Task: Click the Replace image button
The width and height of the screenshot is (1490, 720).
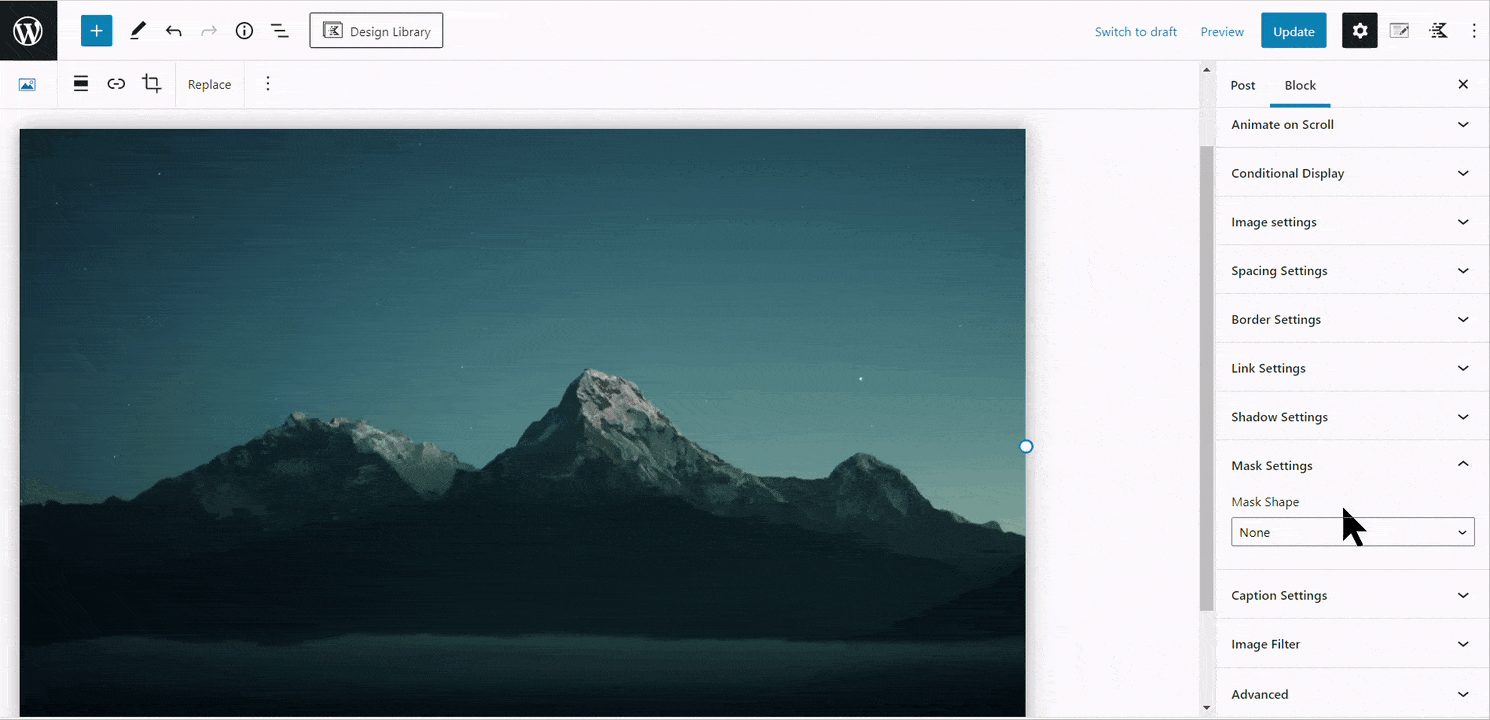Action: (x=210, y=85)
